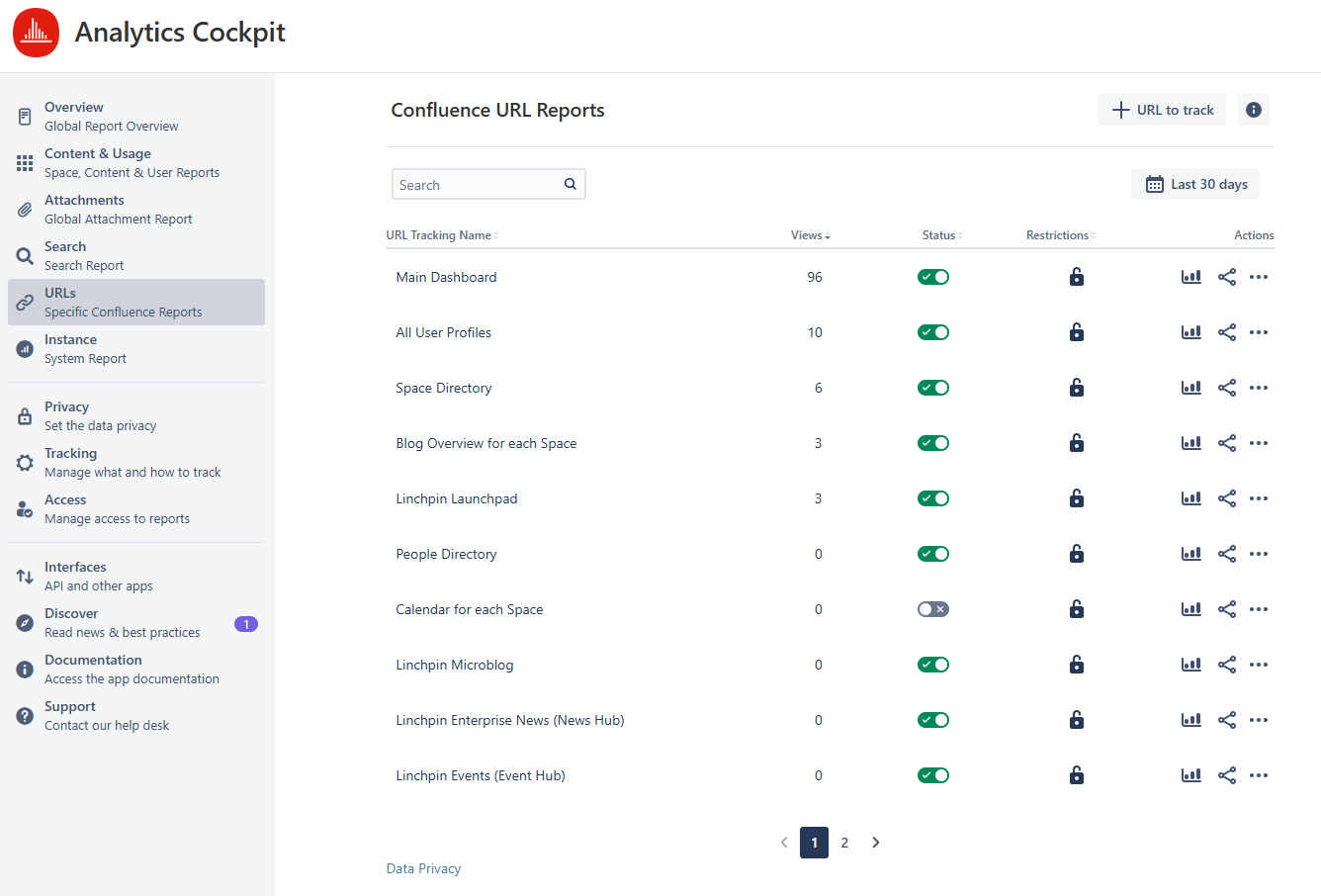
Task: Click the info icon beside URL to track
Action: coord(1253,110)
